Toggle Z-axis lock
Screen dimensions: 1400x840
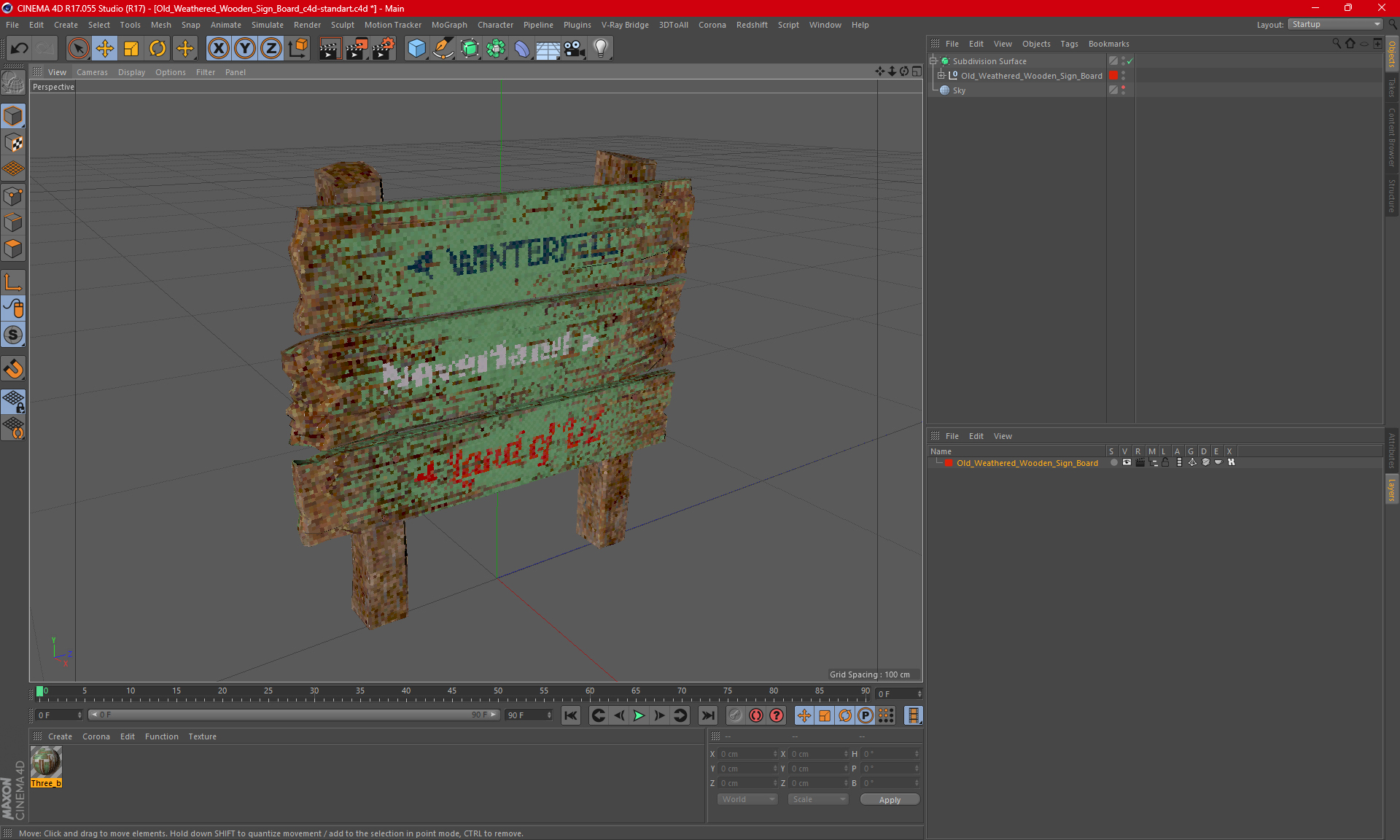271,49
